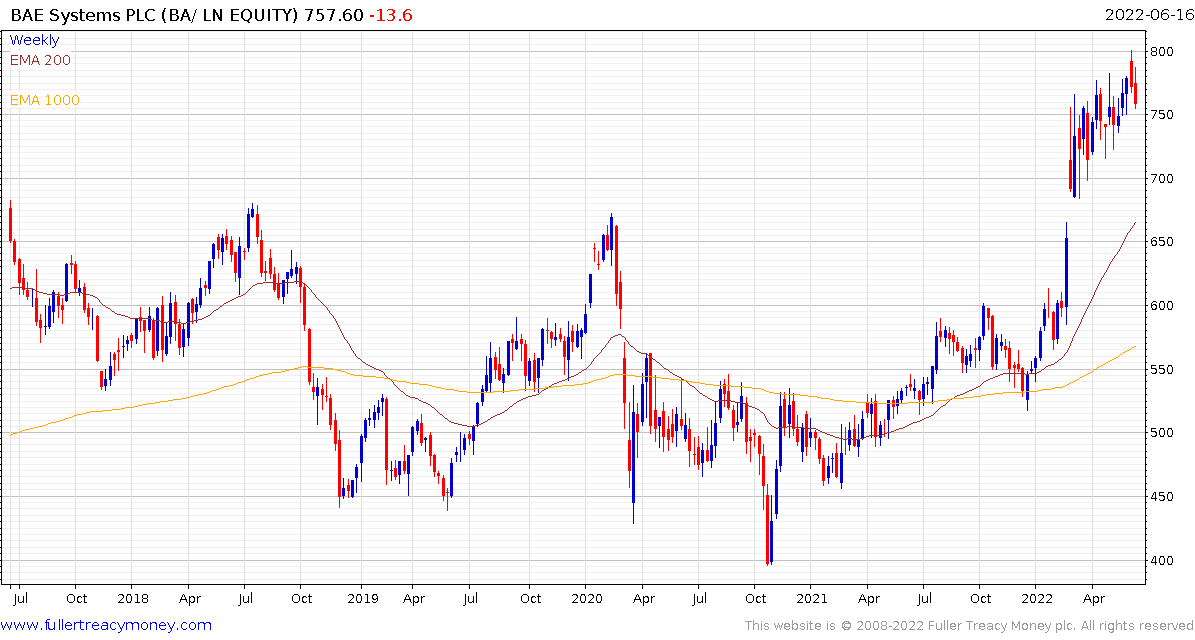The width and height of the screenshot is (1195, 640).
Task: Click the red EMA 200 line at its right end
Action: 1133,223
